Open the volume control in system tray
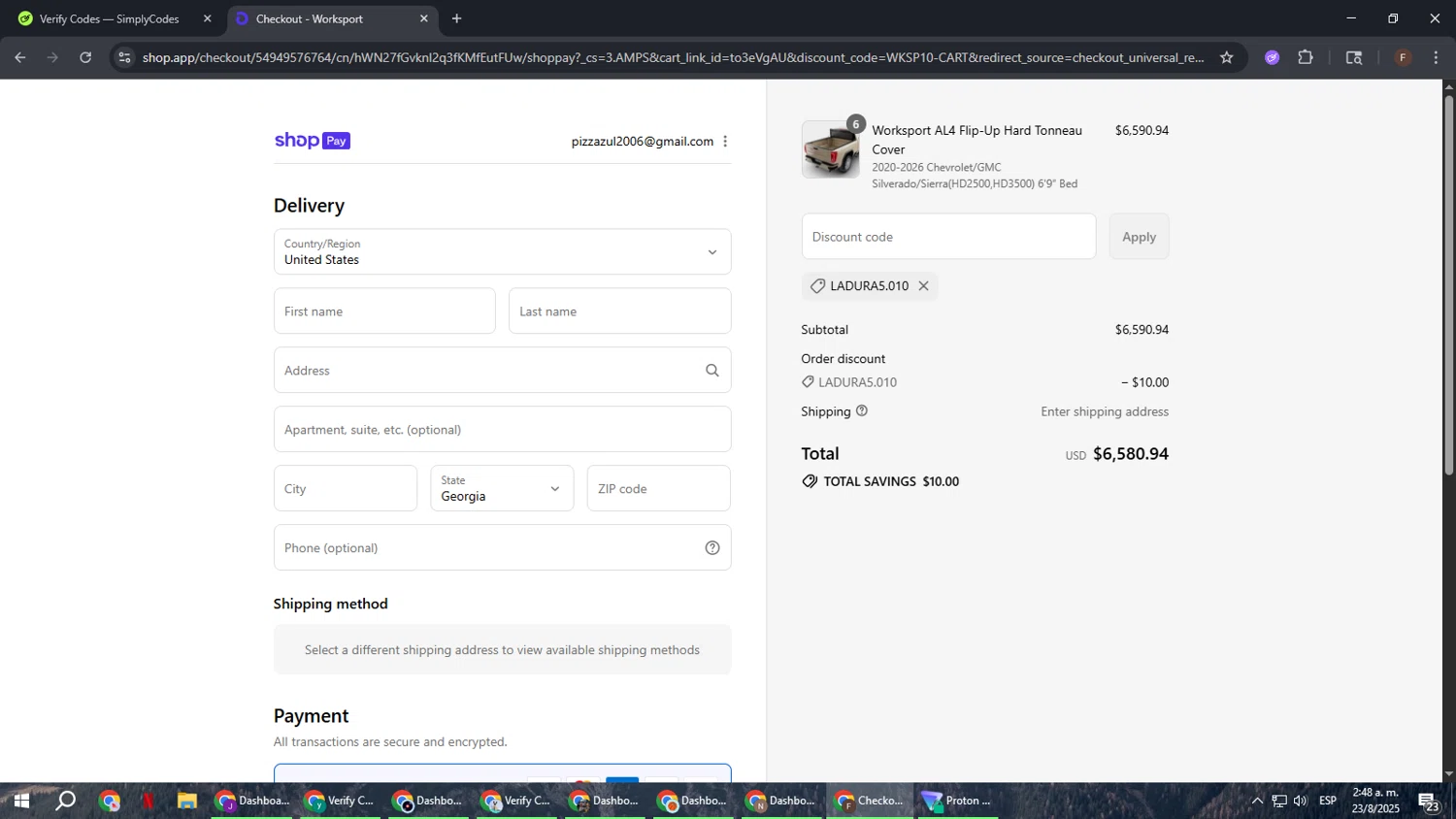This screenshot has height=819, width=1456. 1301,801
